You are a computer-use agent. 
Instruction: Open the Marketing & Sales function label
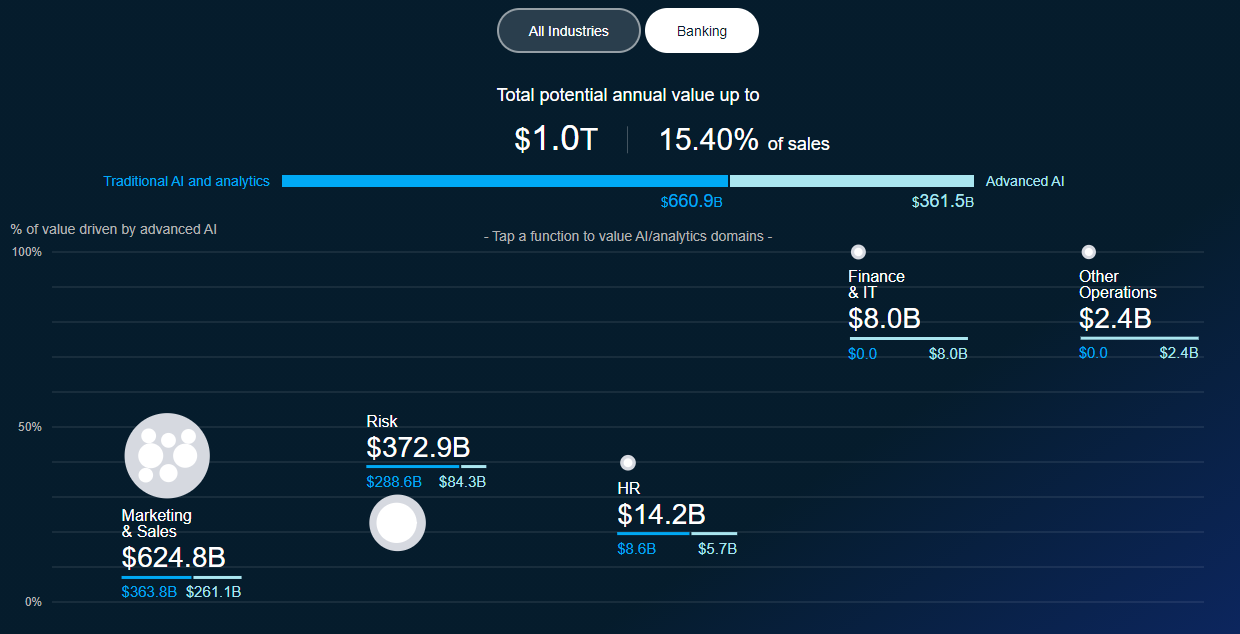157,523
